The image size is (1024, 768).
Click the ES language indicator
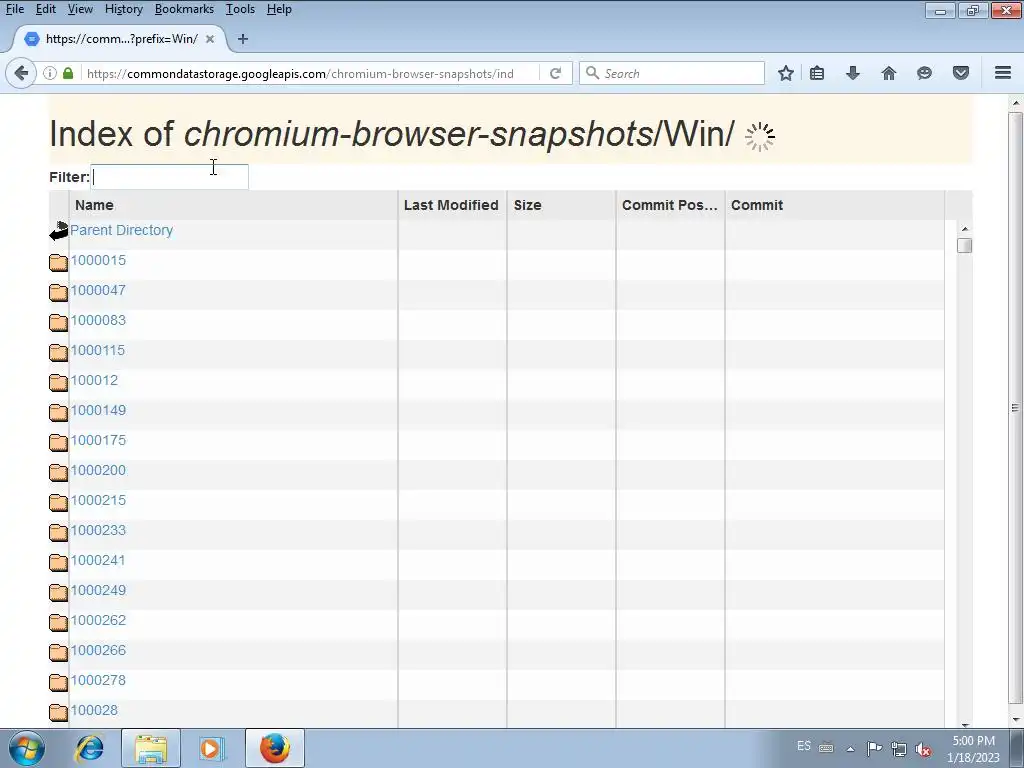pos(804,746)
